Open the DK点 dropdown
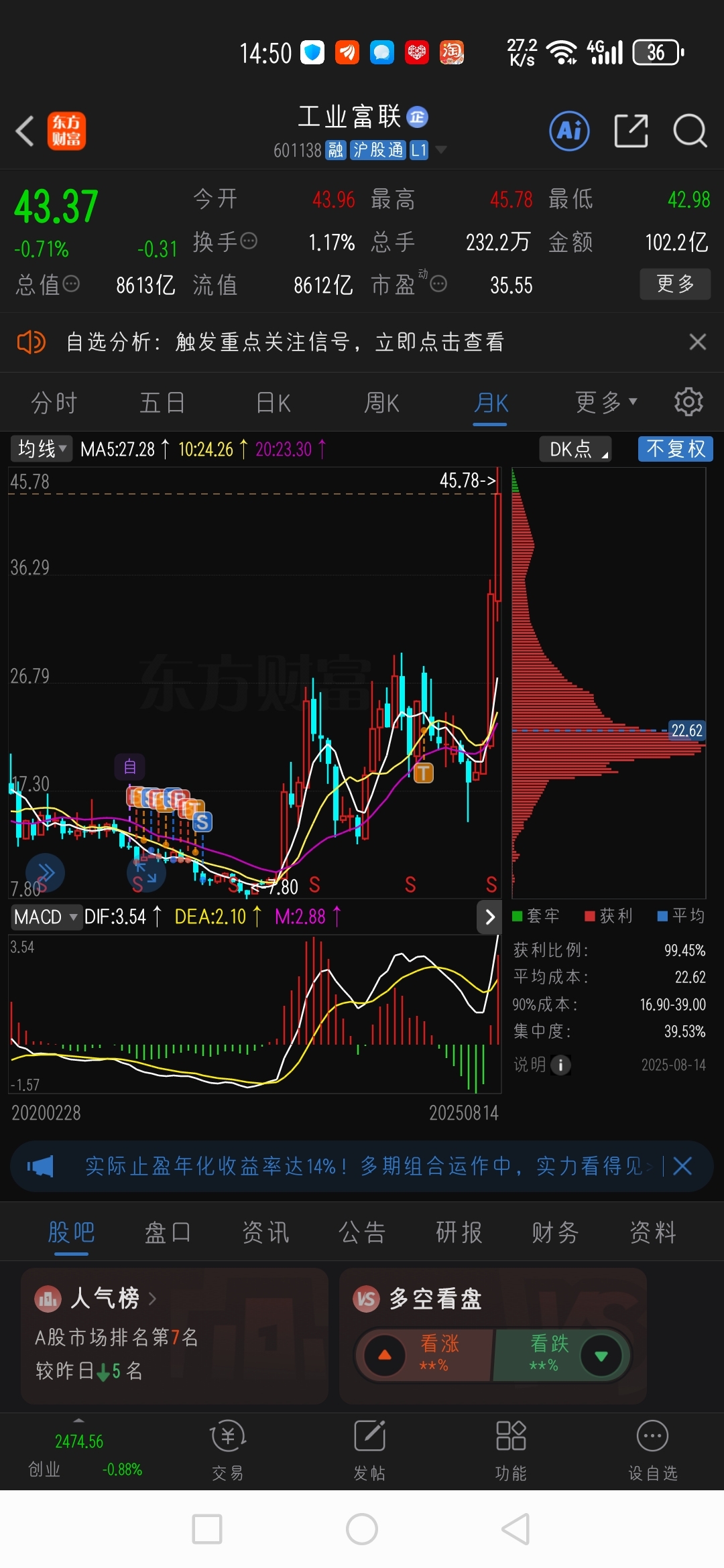Viewport: 724px width, 1568px height. coord(575,448)
